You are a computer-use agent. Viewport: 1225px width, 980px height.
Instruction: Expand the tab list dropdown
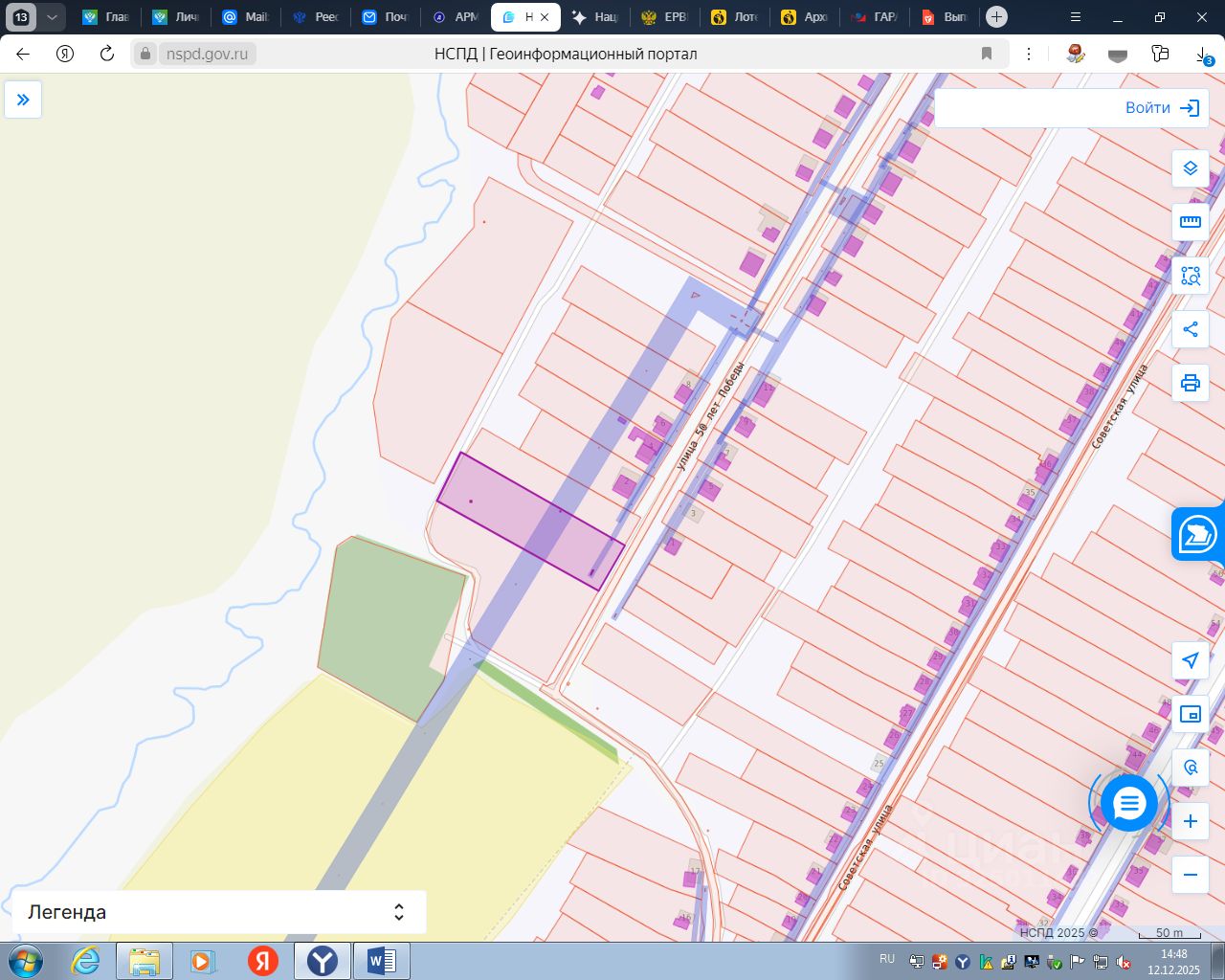point(52,17)
